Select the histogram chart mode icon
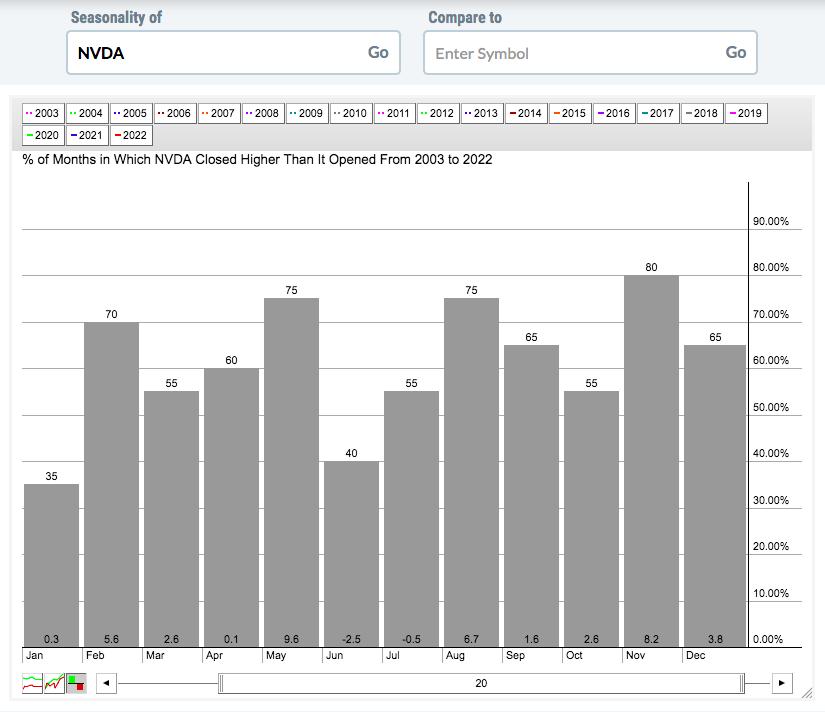Image resolution: width=825 pixels, height=712 pixels. [76, 684]
